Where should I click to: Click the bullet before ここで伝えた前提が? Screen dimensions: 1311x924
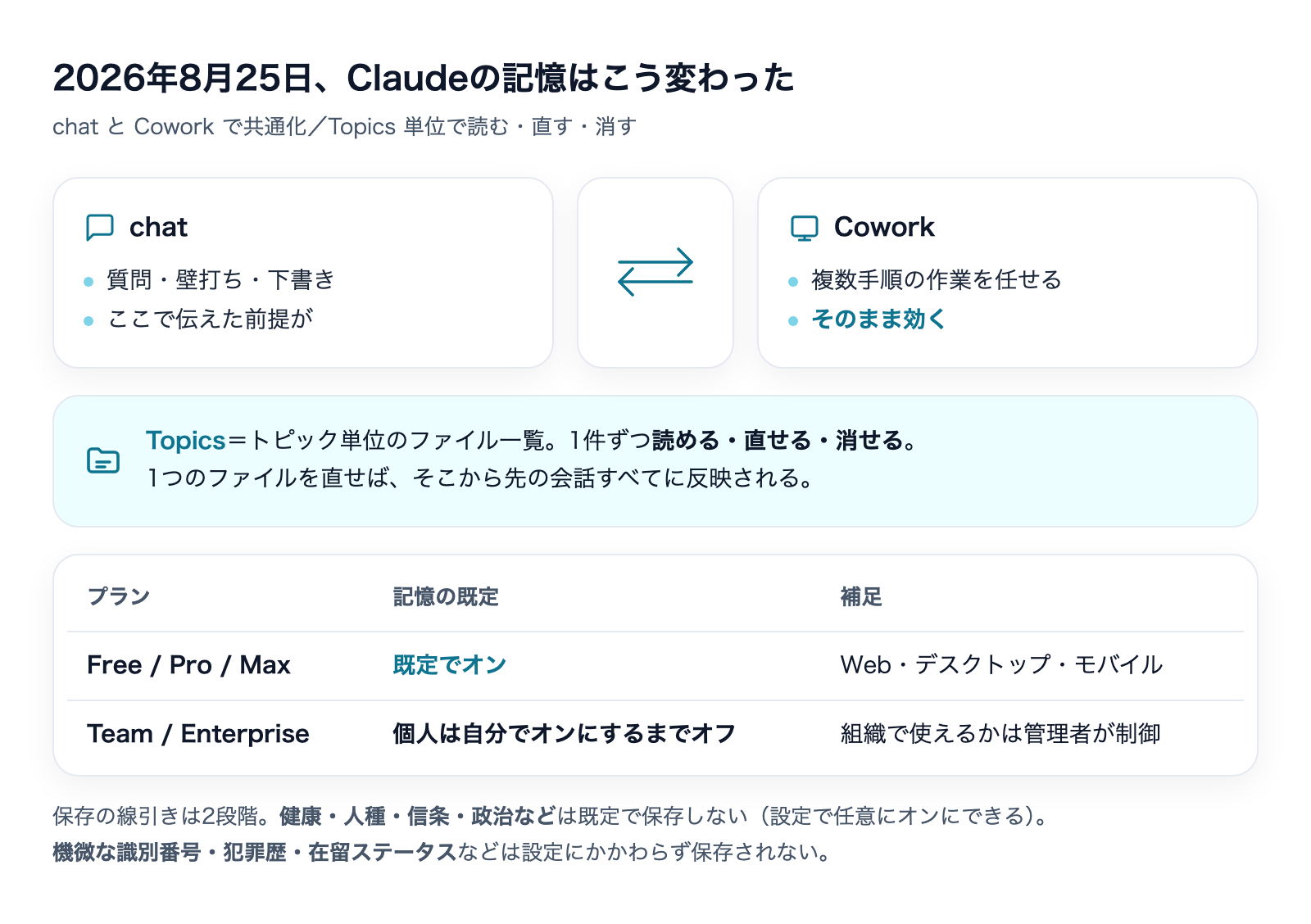(x=88, y=321)
